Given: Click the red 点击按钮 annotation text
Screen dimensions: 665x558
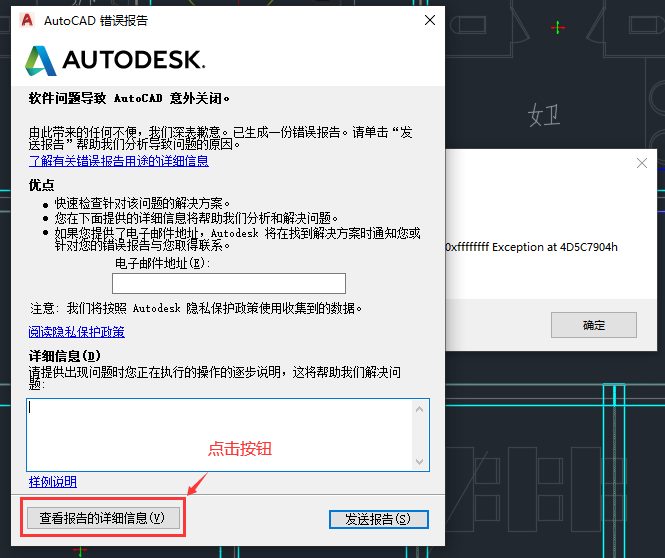Looking at the screenshot, I should (240, 450).
